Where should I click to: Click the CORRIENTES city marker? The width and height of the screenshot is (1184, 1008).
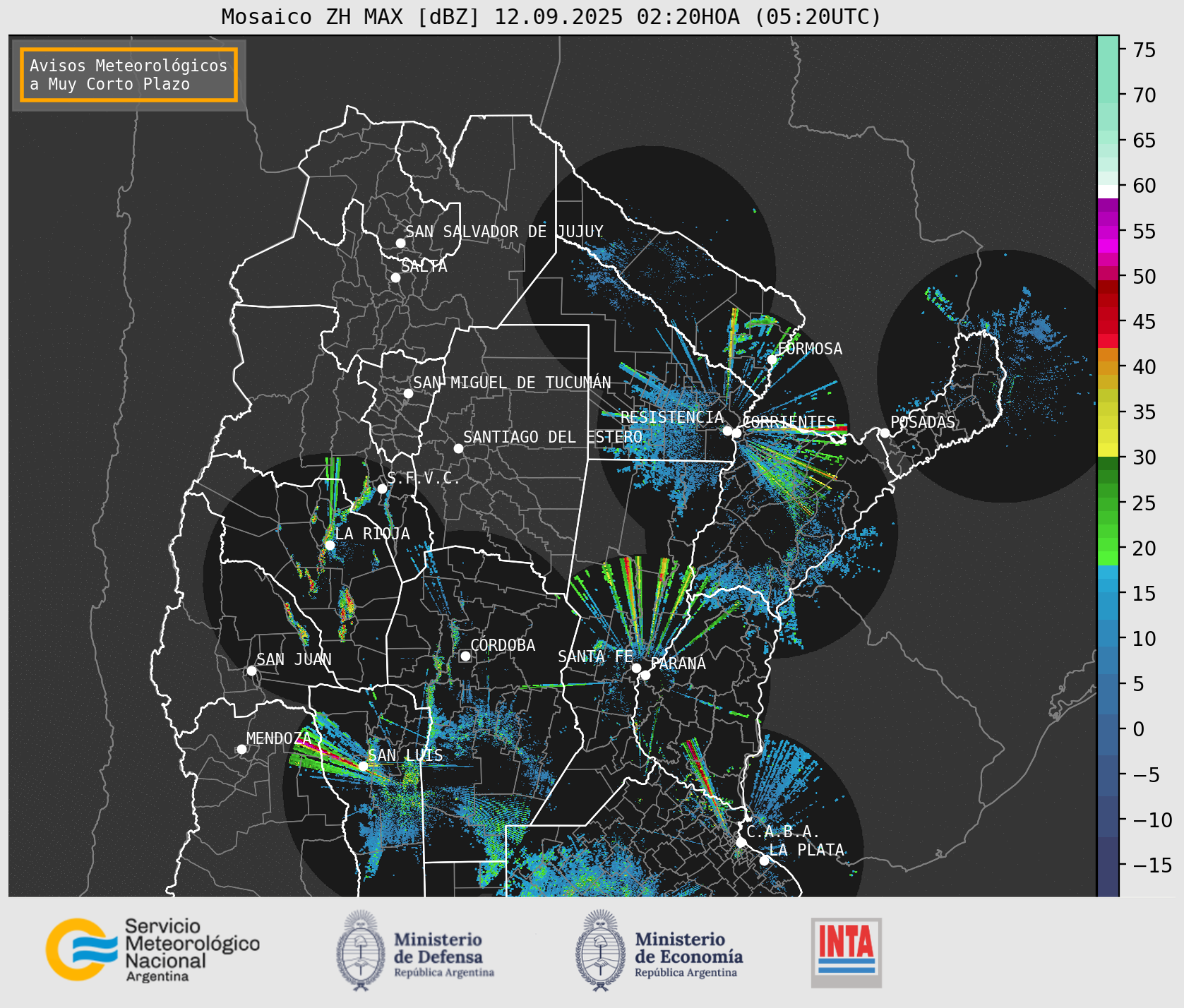[736, 433]
